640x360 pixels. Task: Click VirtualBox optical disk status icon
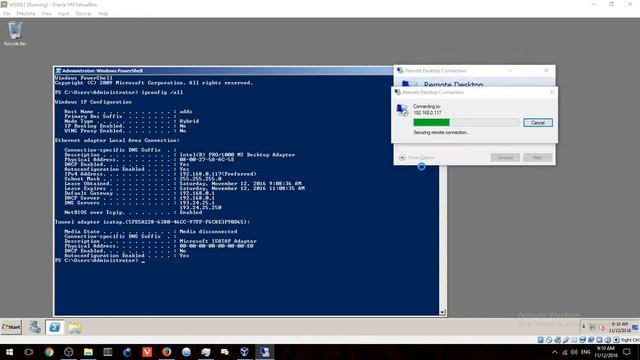click(x=549, y=340)
